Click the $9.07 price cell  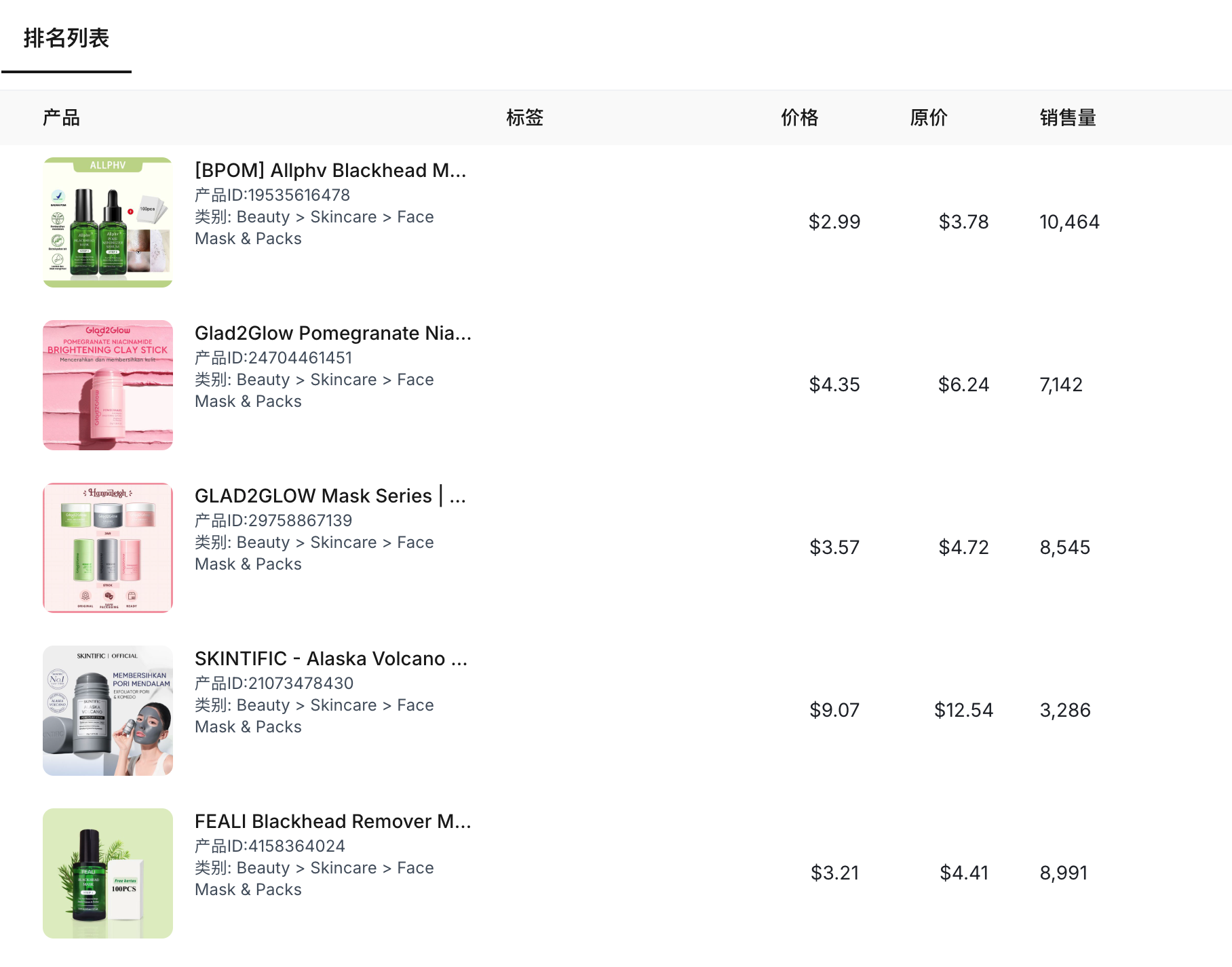(x=834, y=710)
